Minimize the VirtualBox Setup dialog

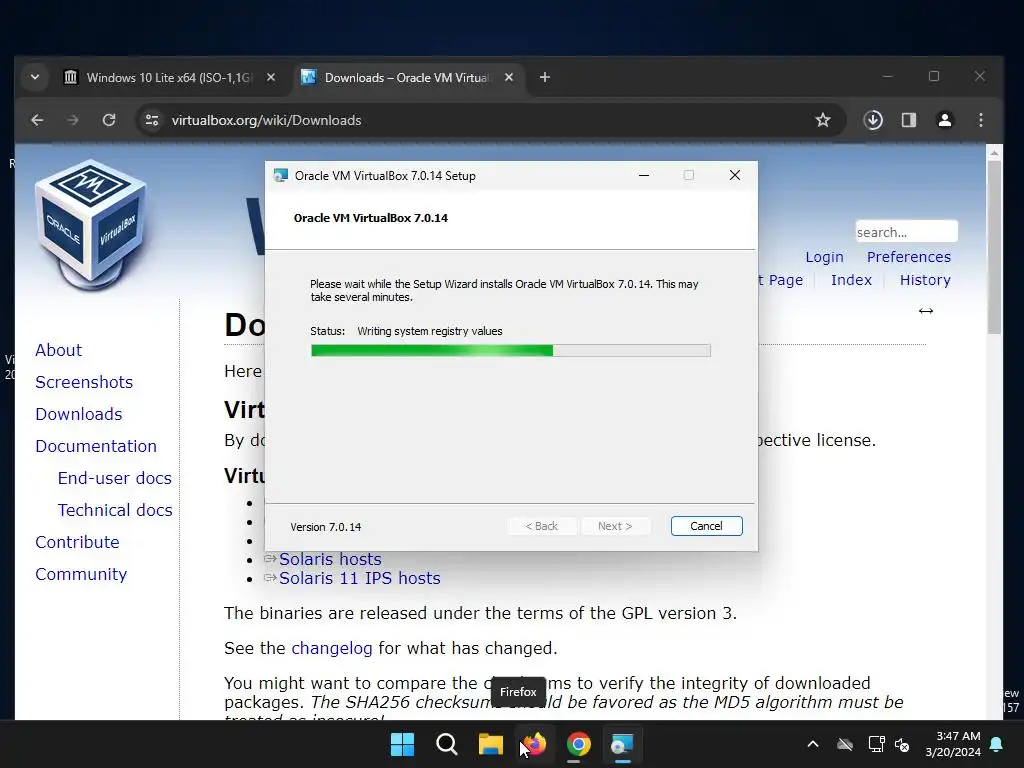point(644,175)
